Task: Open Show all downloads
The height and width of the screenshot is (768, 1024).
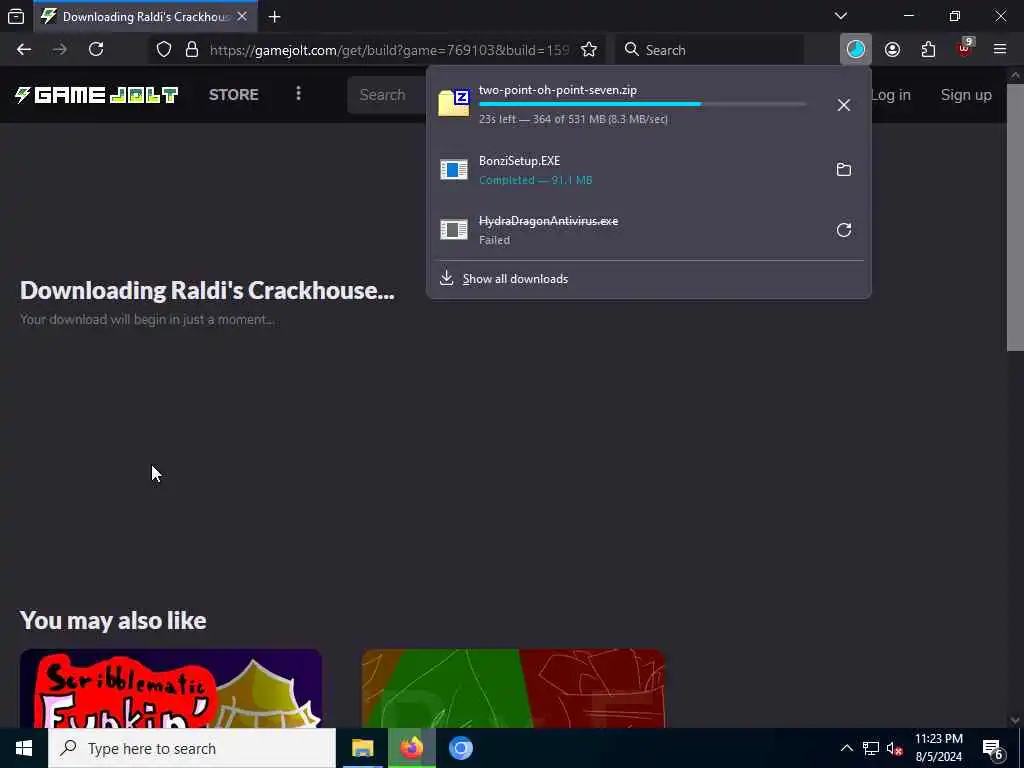Action: (515, 279)
